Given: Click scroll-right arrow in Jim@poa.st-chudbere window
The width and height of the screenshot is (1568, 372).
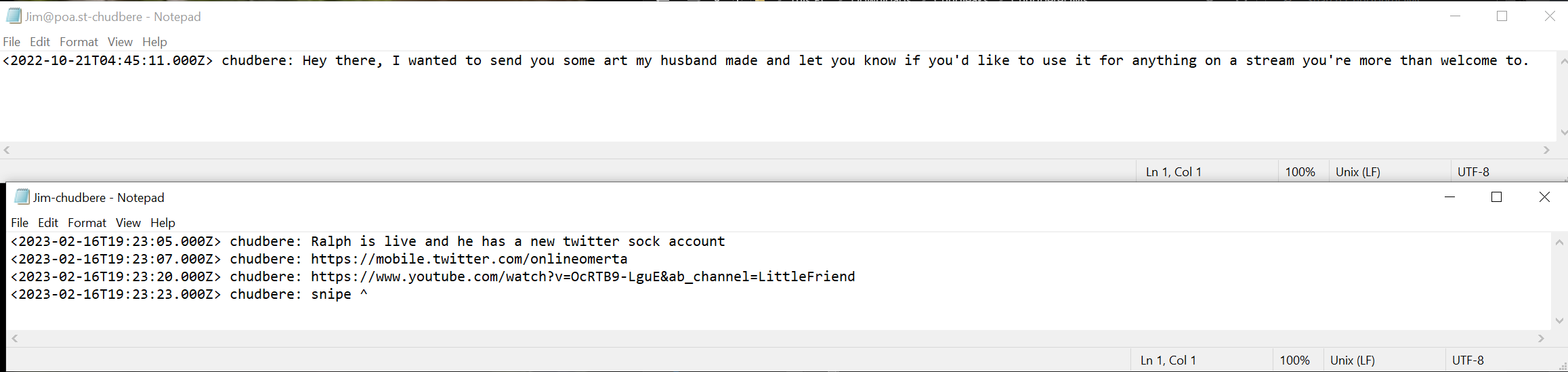Looking at the screenshot, I should pyautogui.click(x=1546, y=150).
